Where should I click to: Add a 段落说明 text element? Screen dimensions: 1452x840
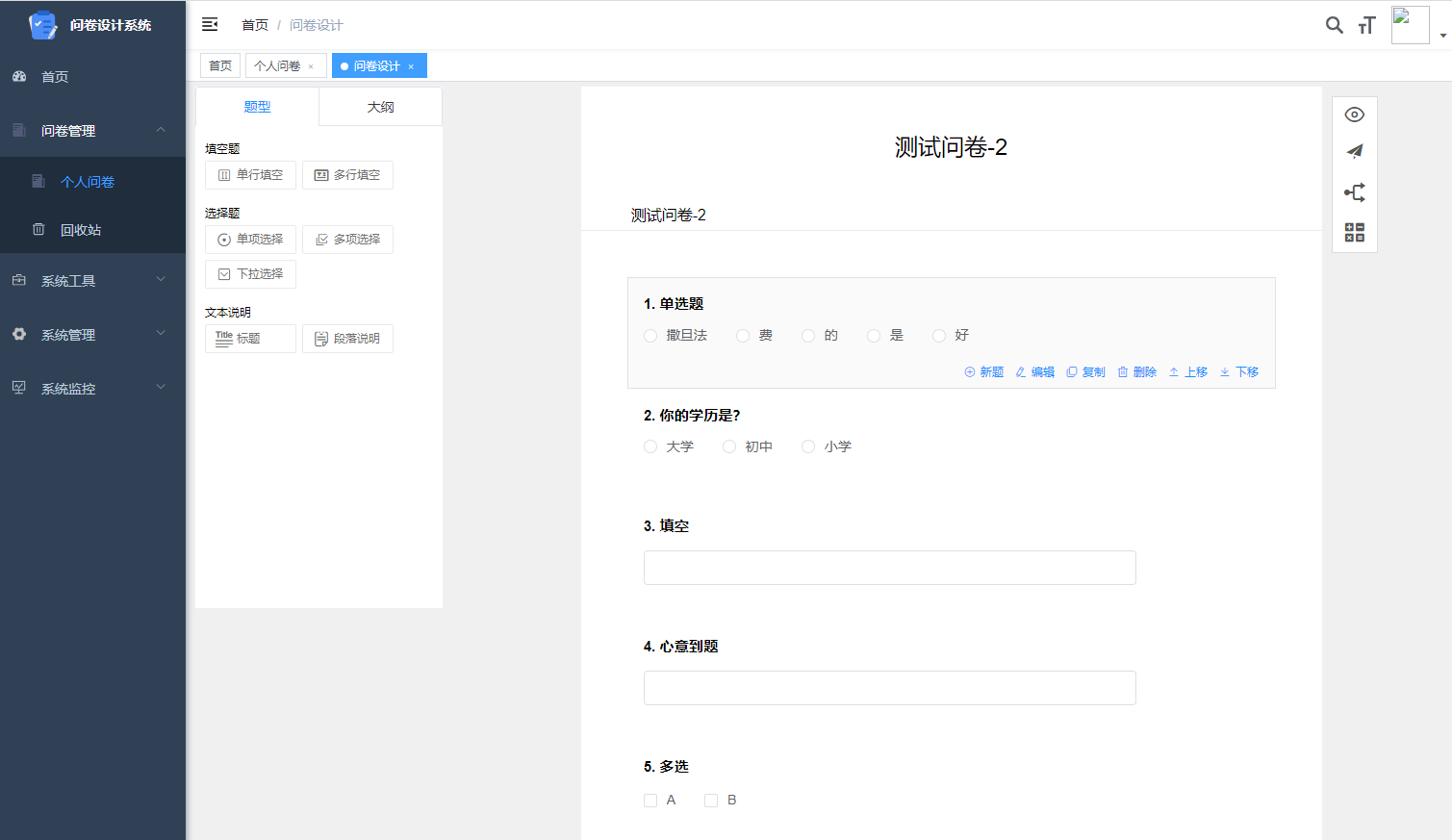pyautogui.click(x=347, y=339)
